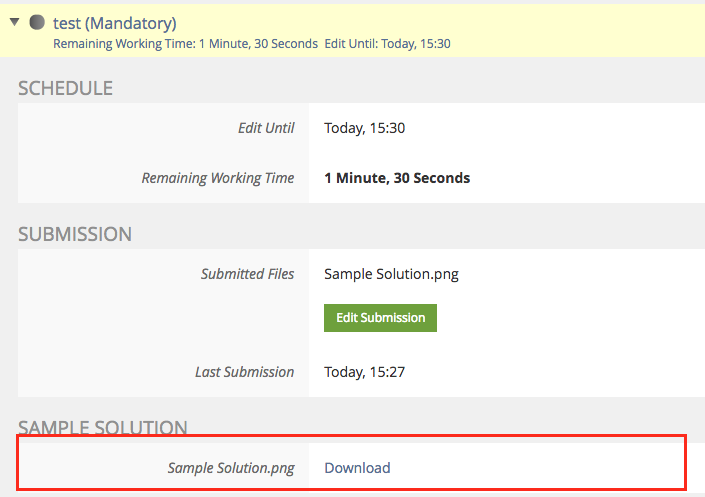Collapse the test assignment disclosure triangle

point(15,22)
